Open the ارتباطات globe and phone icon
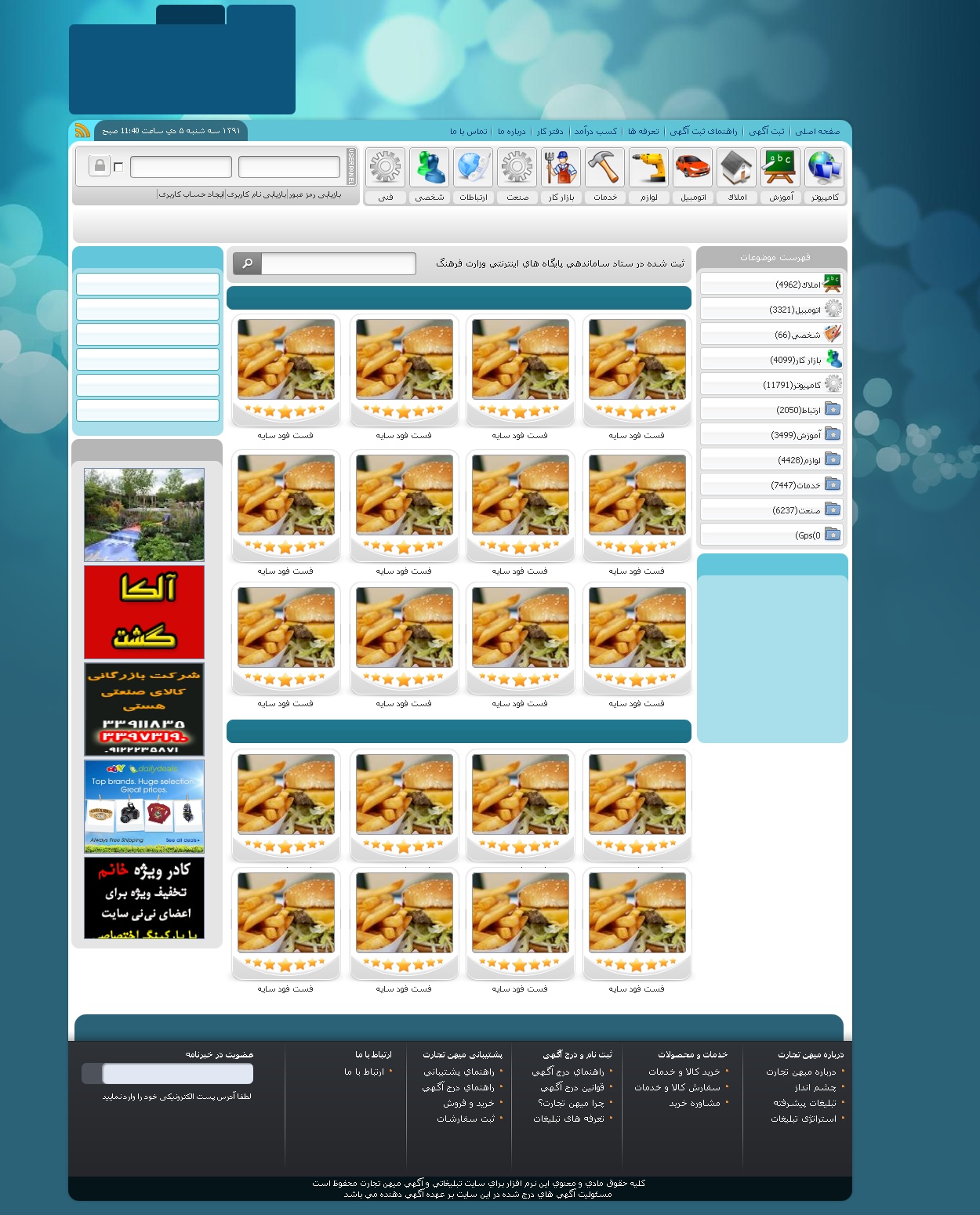 [473, 168]
